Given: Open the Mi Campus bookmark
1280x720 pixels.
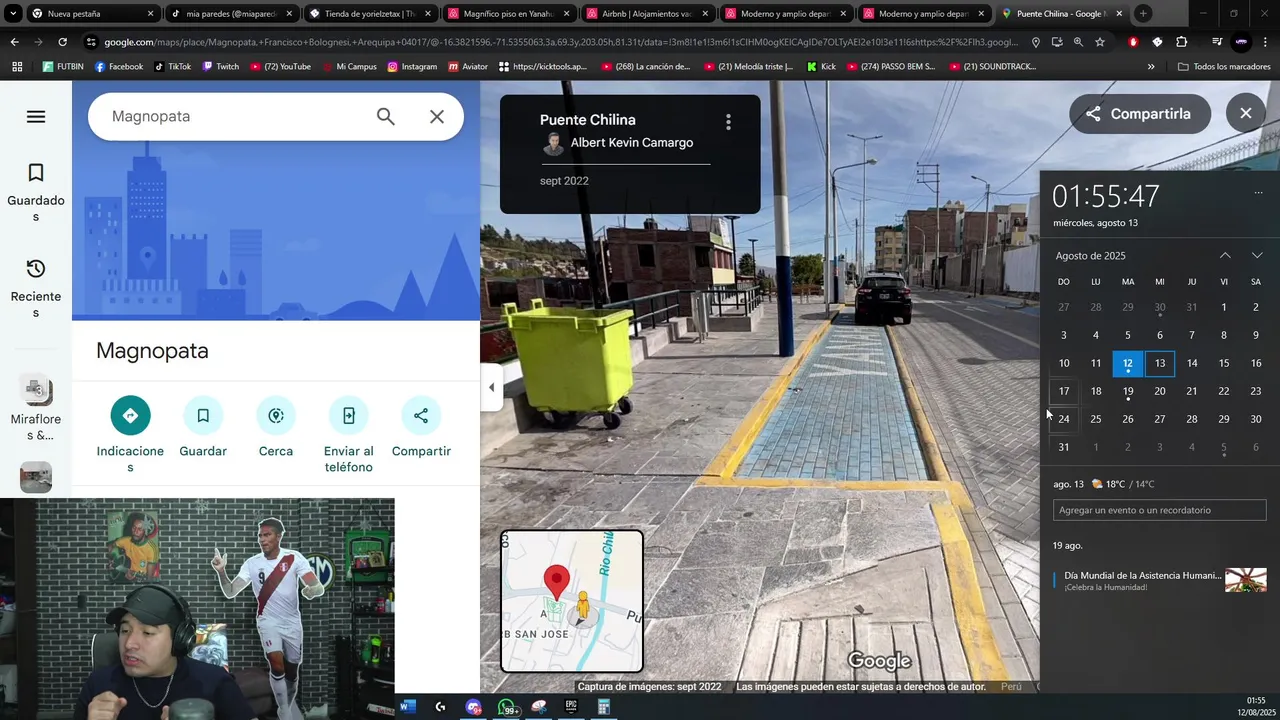Looking at the screenshot, I should tap(349, 67).
